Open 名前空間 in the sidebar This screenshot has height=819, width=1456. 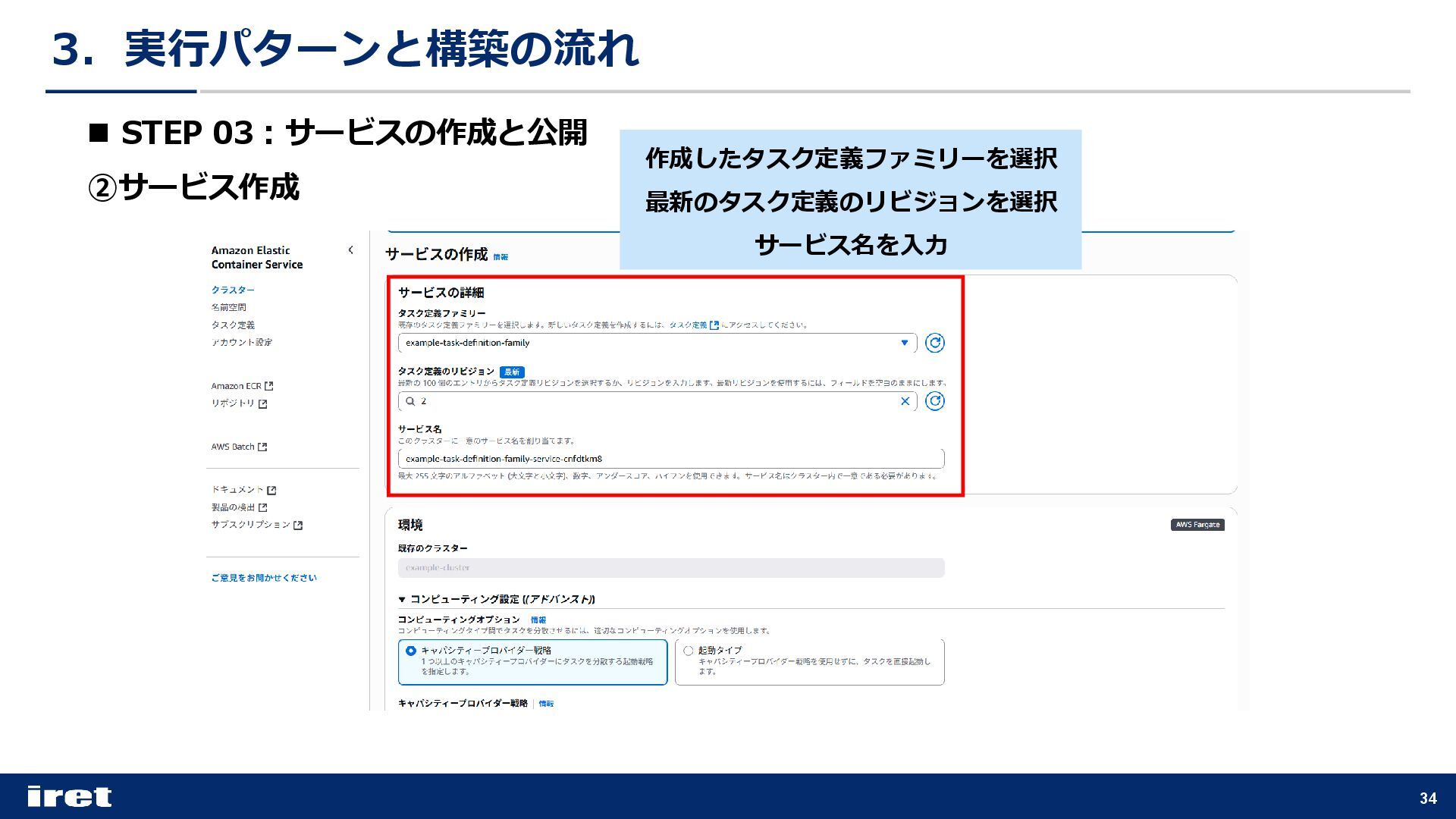point(228,307)
